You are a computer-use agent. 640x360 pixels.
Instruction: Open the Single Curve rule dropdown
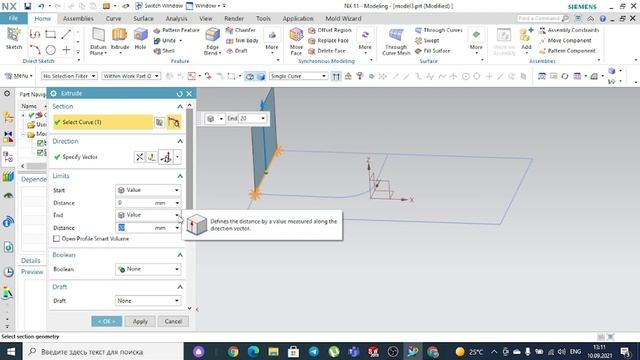pos(298,76)
